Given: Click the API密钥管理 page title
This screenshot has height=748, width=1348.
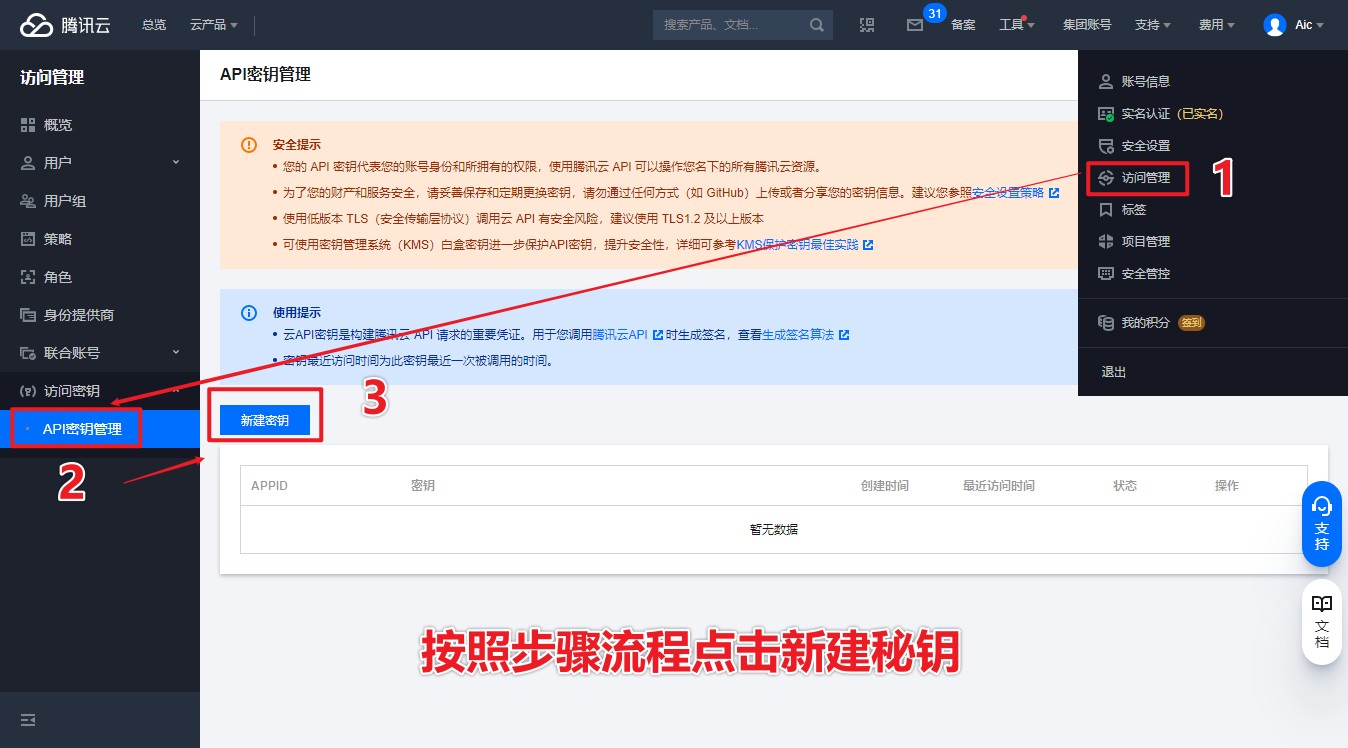Looking at the screenshot, I should pos(265,75).
